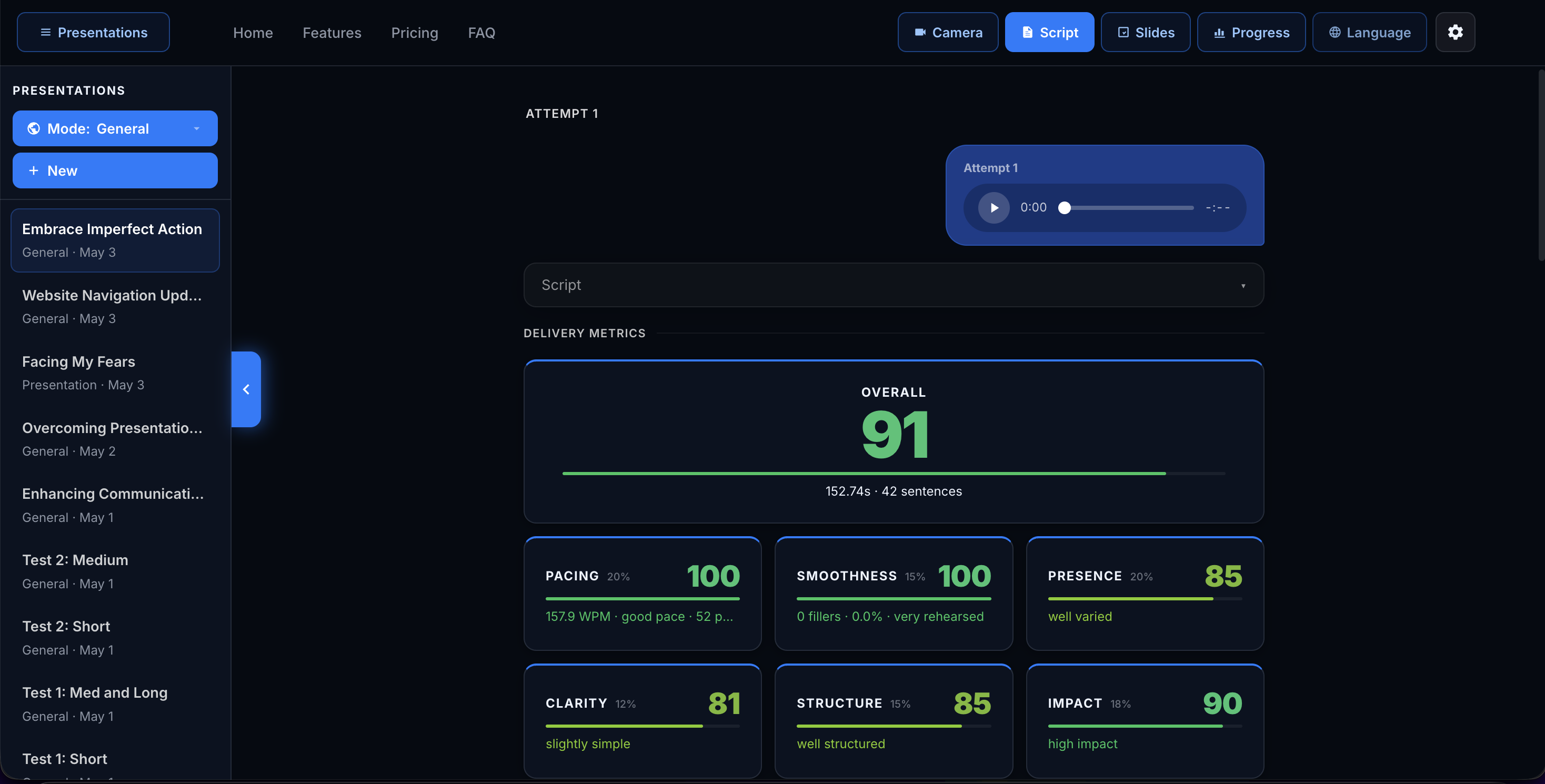Click '0 fillers · 0.0% · very rehearsed' text
The image size is (1545, 784).
[890, 616]
